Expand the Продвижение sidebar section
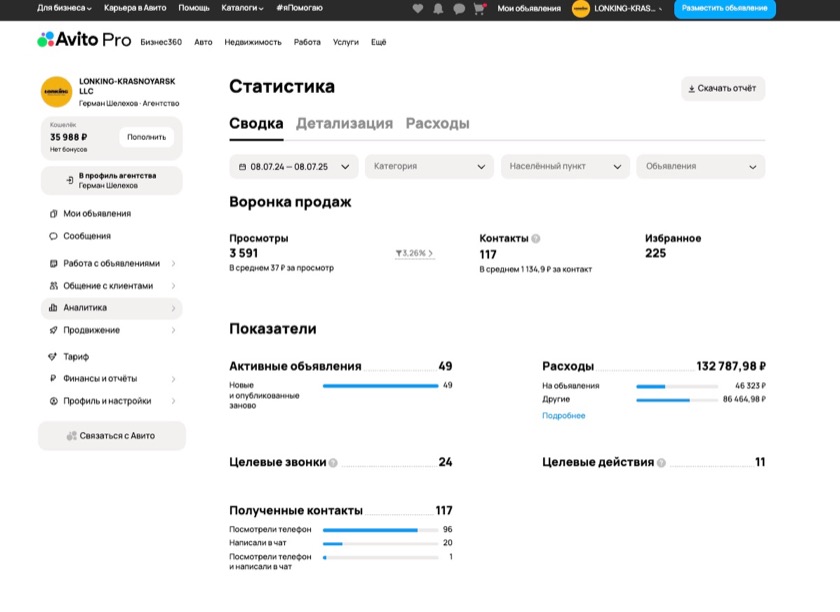Image resolution: width=840 pixels, height=612 pixels. click(x=111, y=330)
